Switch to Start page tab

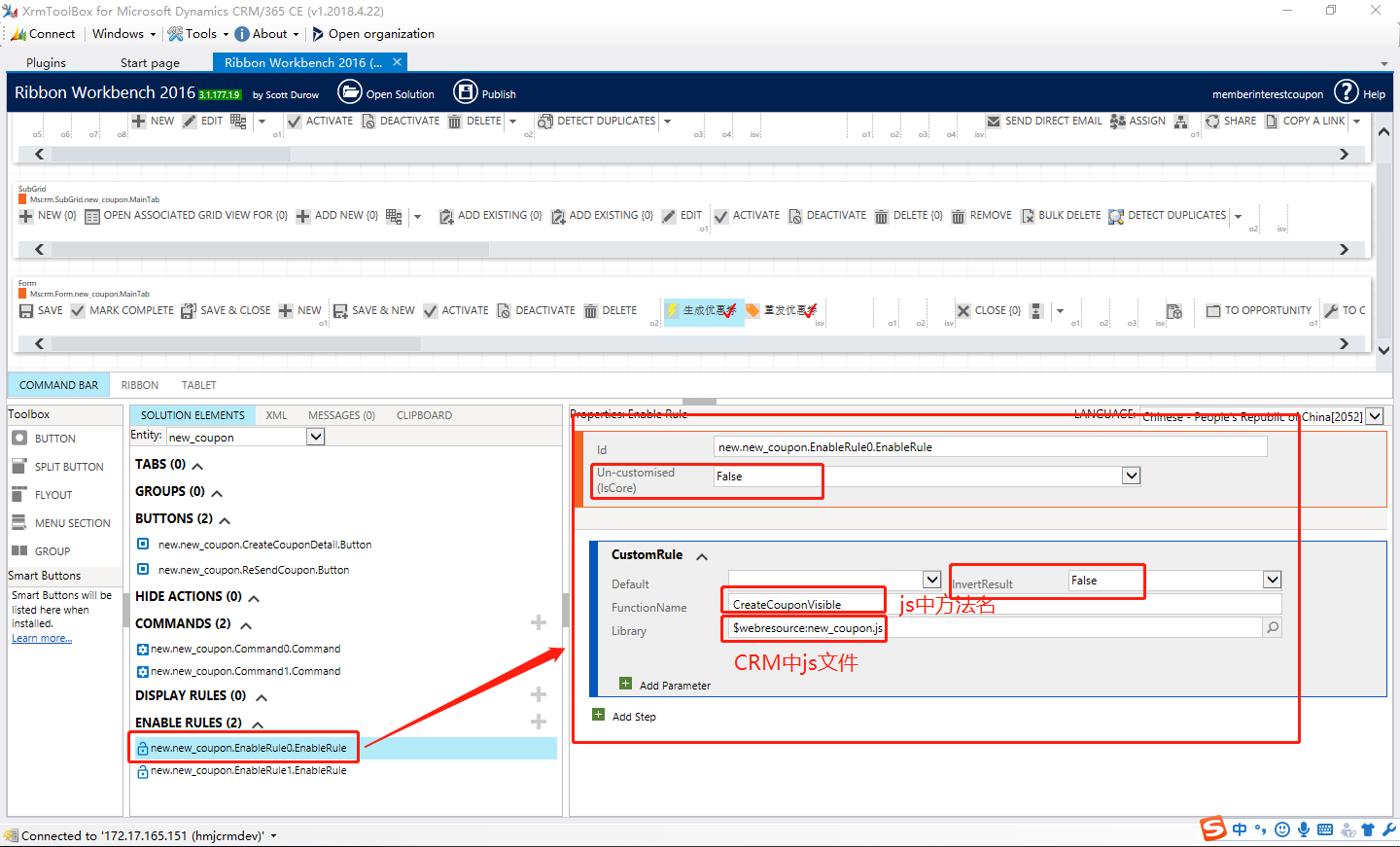pos(150,62)
